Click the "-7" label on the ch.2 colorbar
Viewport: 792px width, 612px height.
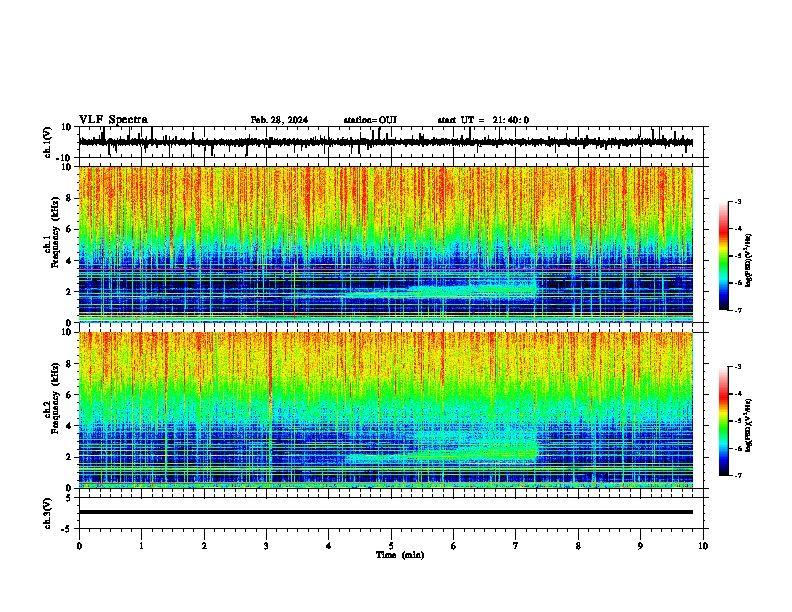738,475
